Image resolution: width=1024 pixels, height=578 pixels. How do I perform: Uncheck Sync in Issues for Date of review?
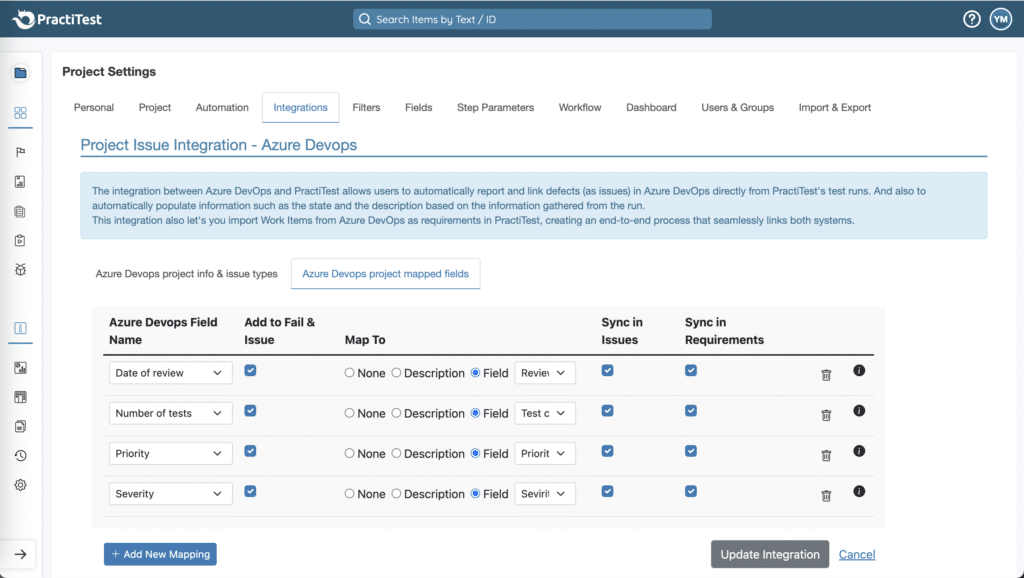(x=608, y=370)
